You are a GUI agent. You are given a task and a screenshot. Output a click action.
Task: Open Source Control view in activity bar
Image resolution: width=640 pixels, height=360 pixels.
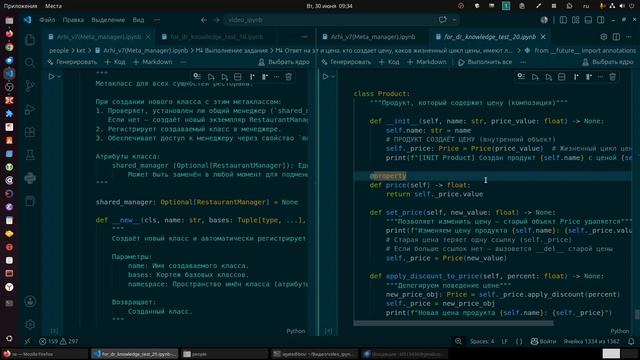[x=30, y=85]
